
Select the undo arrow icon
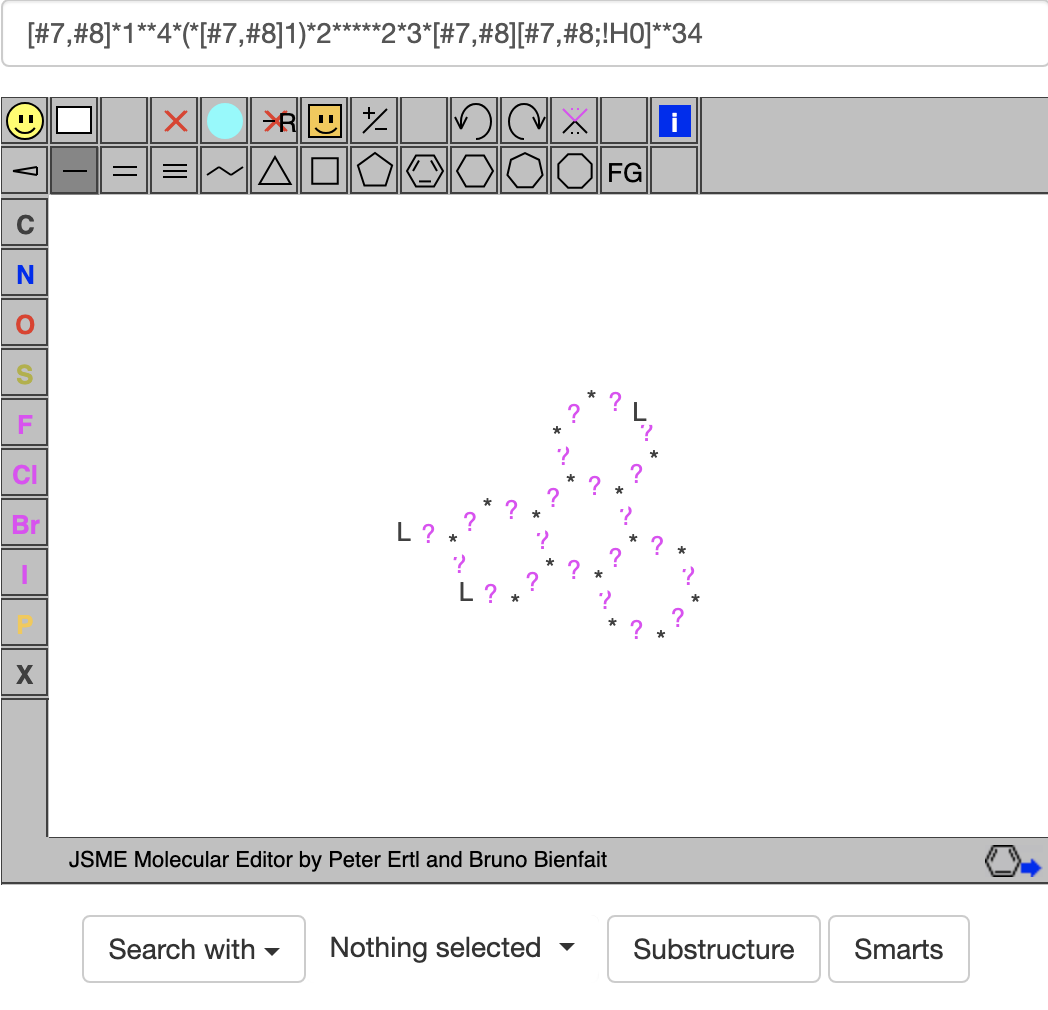474,122
